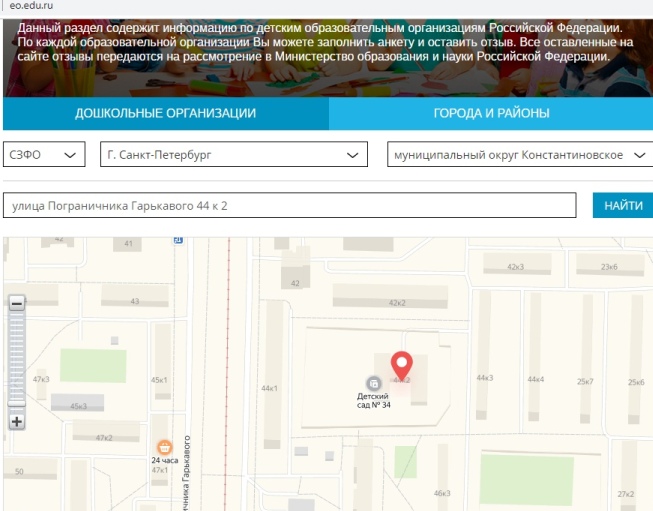Click the map zoom in plus button
Viewport: 653px width, 511px height.
point(16,421)
